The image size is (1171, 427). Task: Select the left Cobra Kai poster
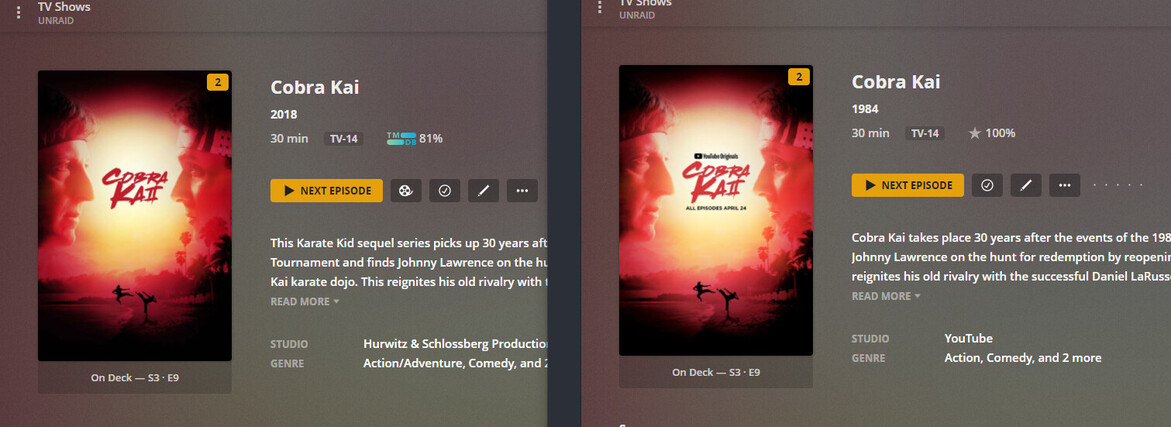[134, 216]
